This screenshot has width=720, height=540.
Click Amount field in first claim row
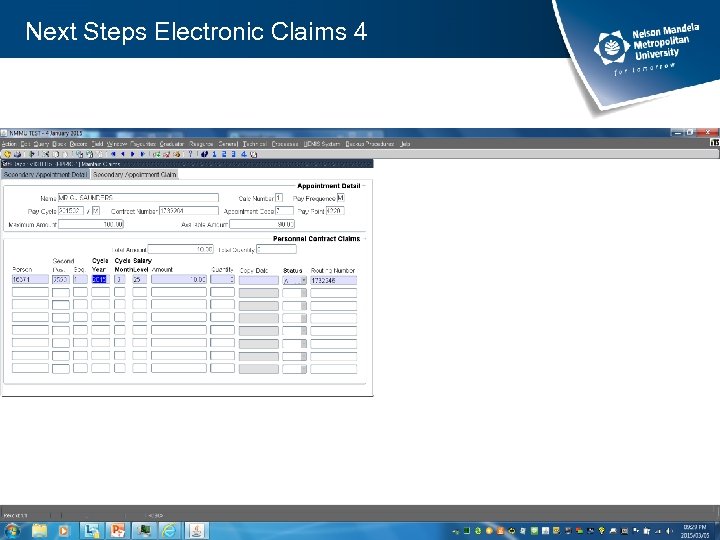coord(179,280)
